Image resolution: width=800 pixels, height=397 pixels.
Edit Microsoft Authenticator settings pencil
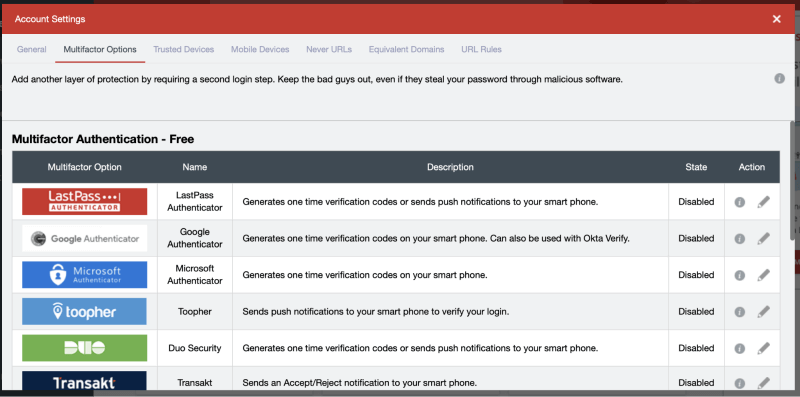[763, 275]
